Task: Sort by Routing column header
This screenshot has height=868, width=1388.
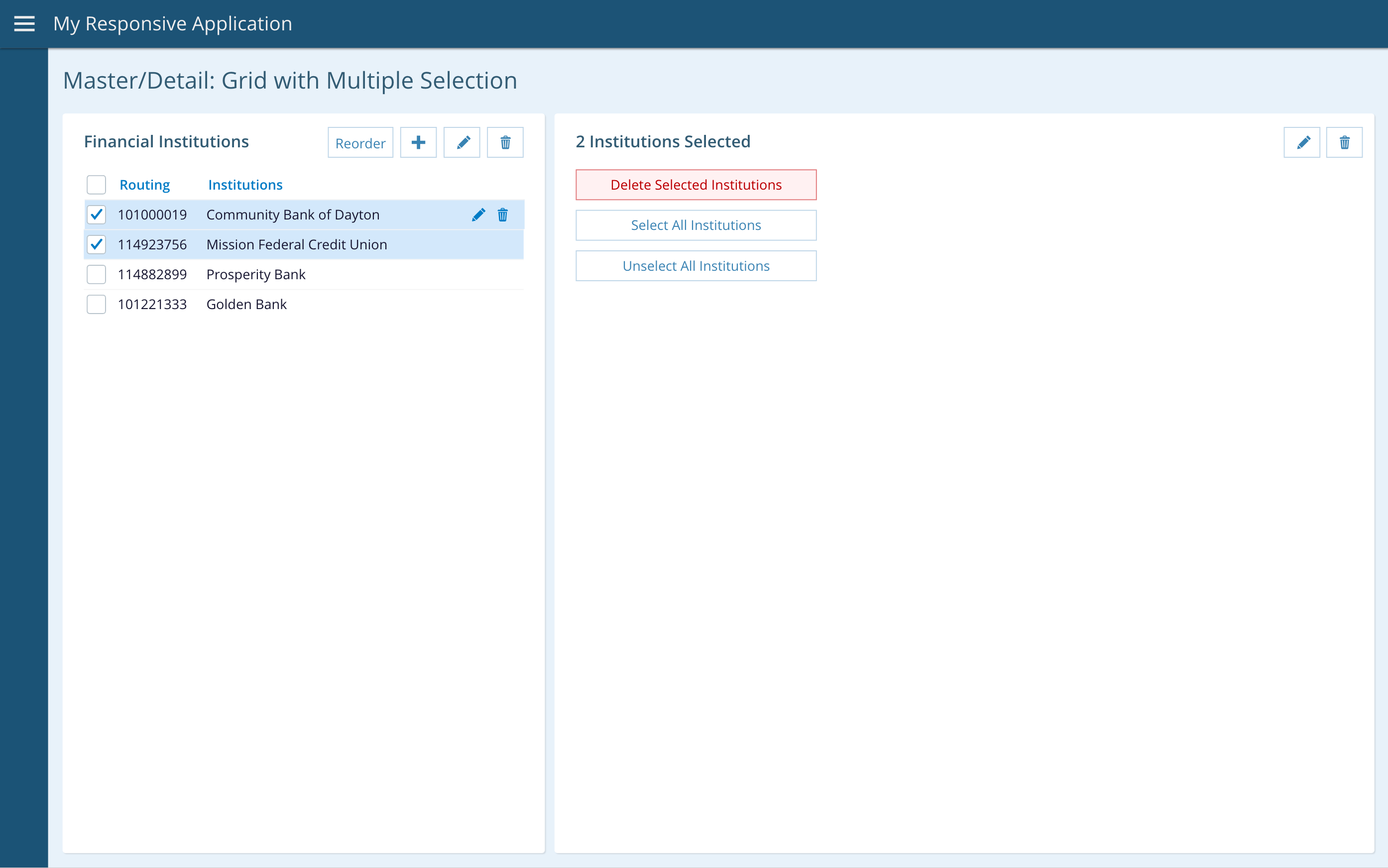Action: pos(145,185)
